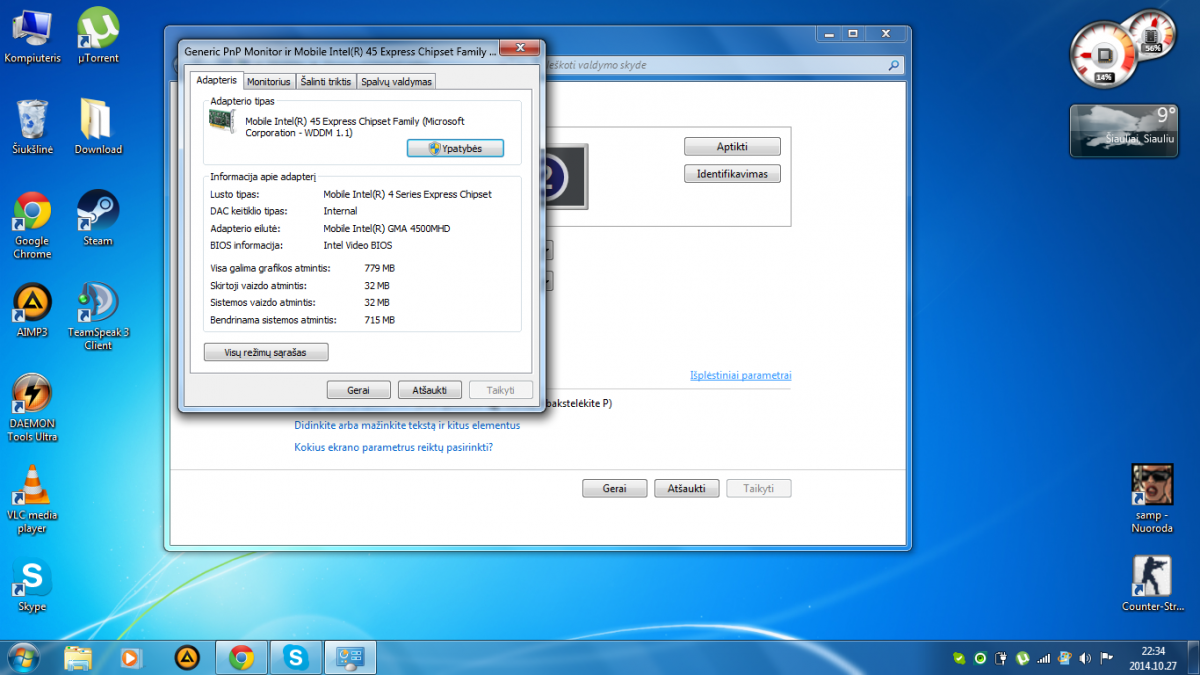Open the AIMP3 desktop shortcut
This screenshot has height=675, width=1200.
pyautogui.click(x=32, y=310)
